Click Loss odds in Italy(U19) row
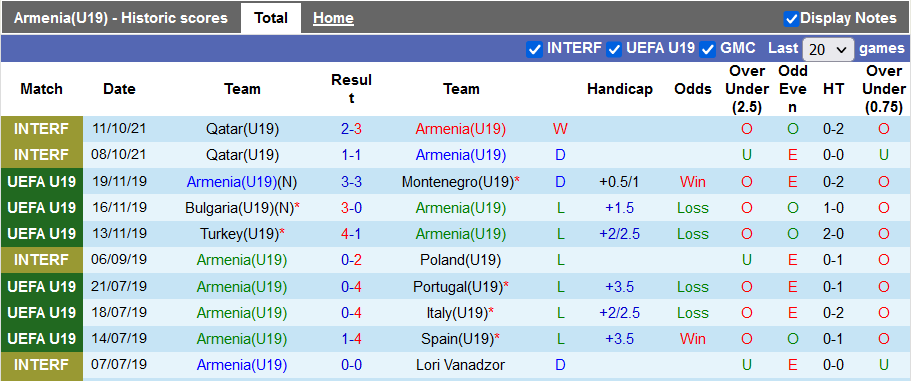The image size is (911, 381). 693,313
